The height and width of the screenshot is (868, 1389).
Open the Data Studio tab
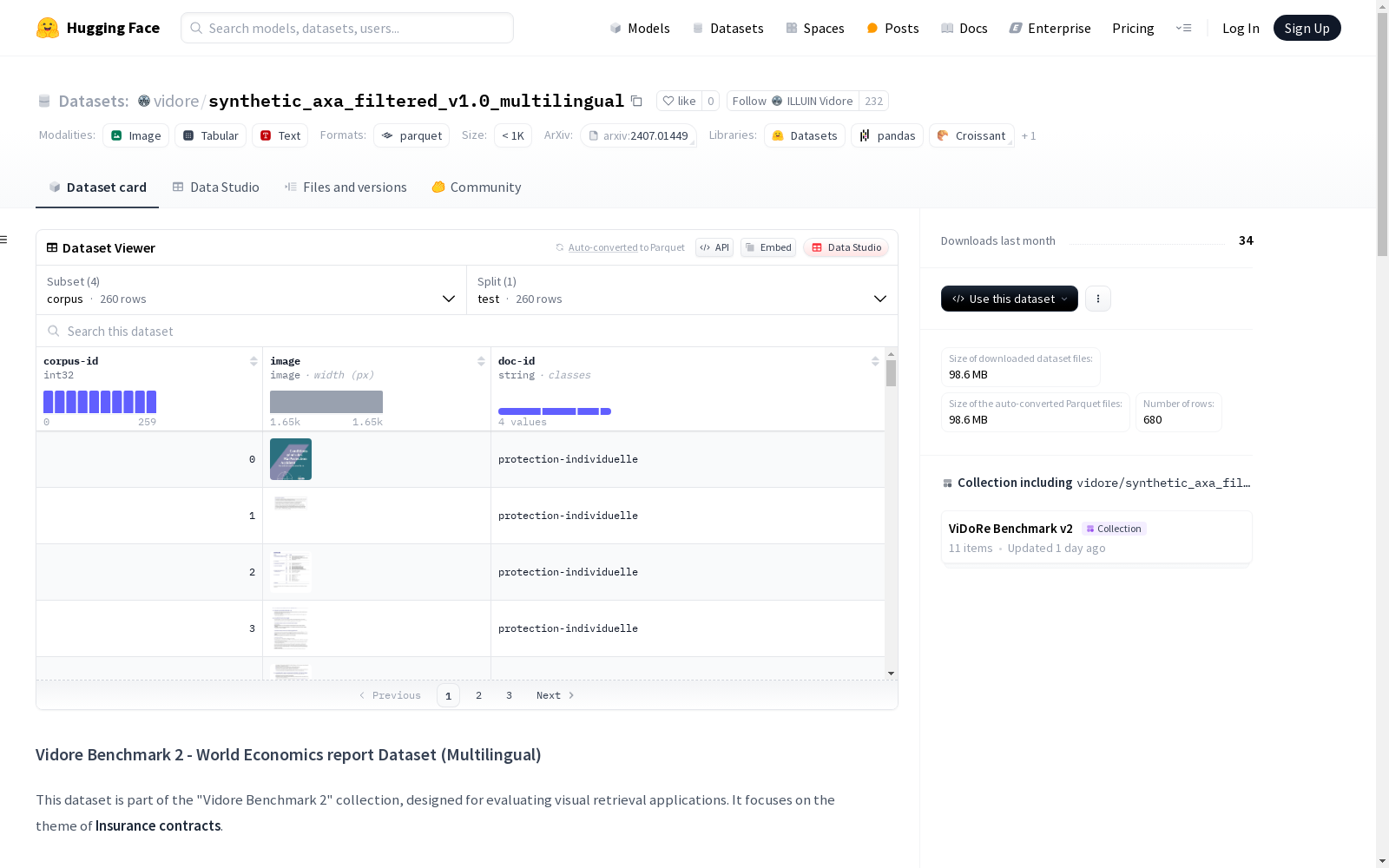(215, 187)
